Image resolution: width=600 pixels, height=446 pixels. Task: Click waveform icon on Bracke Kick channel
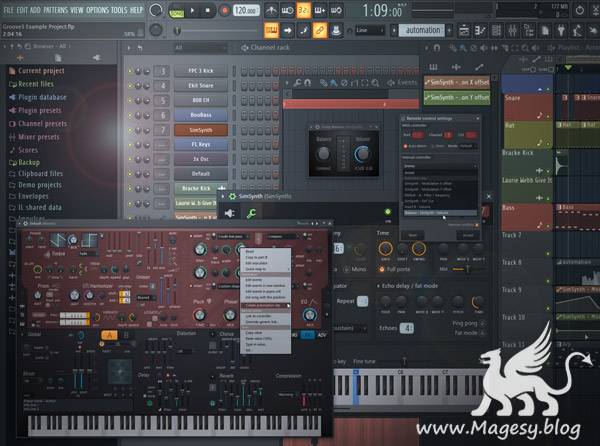click(x=222, y=188)
